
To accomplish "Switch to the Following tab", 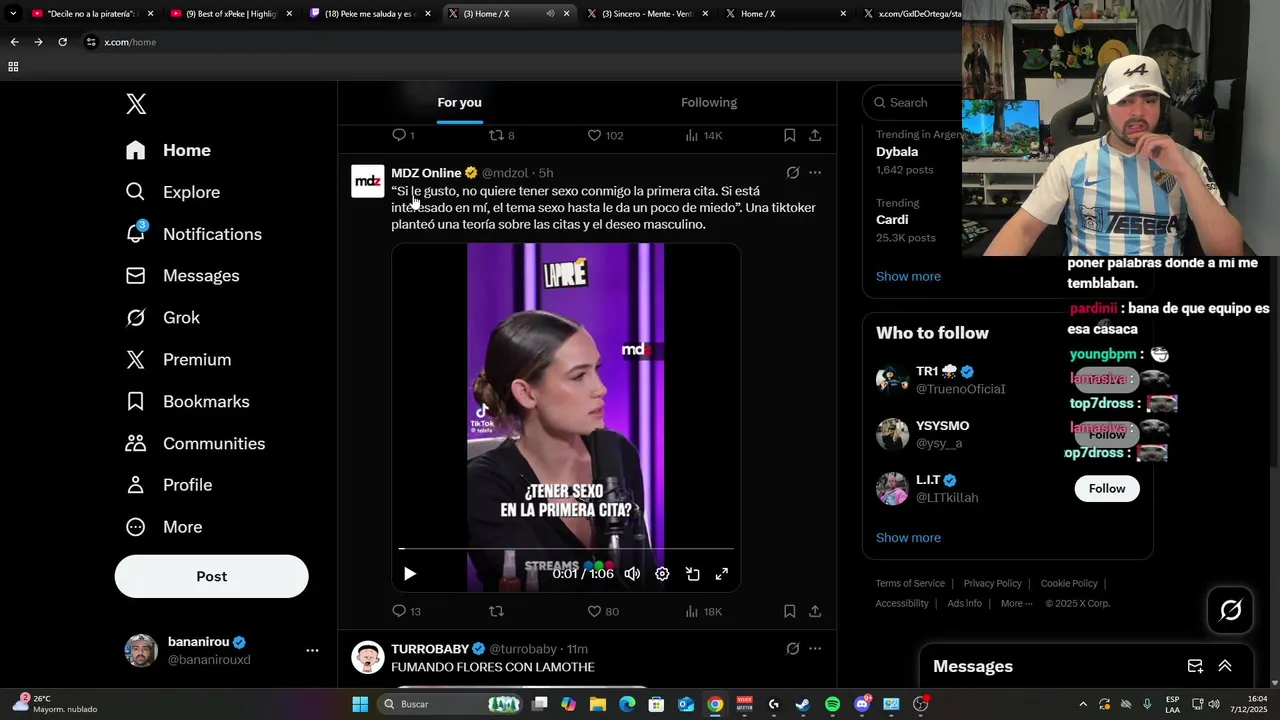I will point(709,102).
